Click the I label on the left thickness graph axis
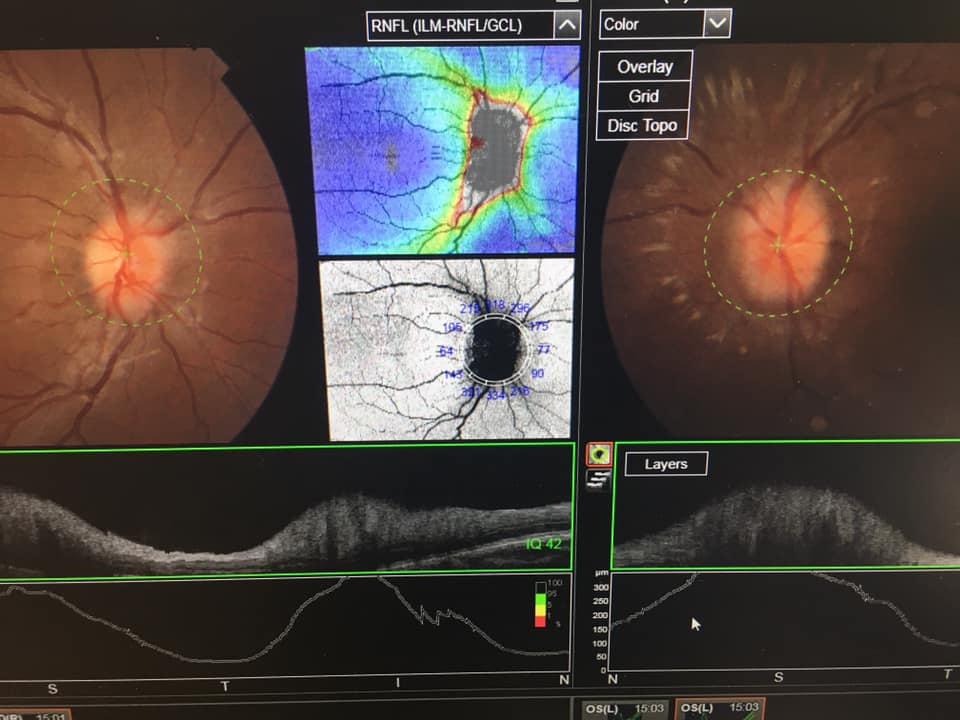This screenshot has width=960, height=720. 399,682
